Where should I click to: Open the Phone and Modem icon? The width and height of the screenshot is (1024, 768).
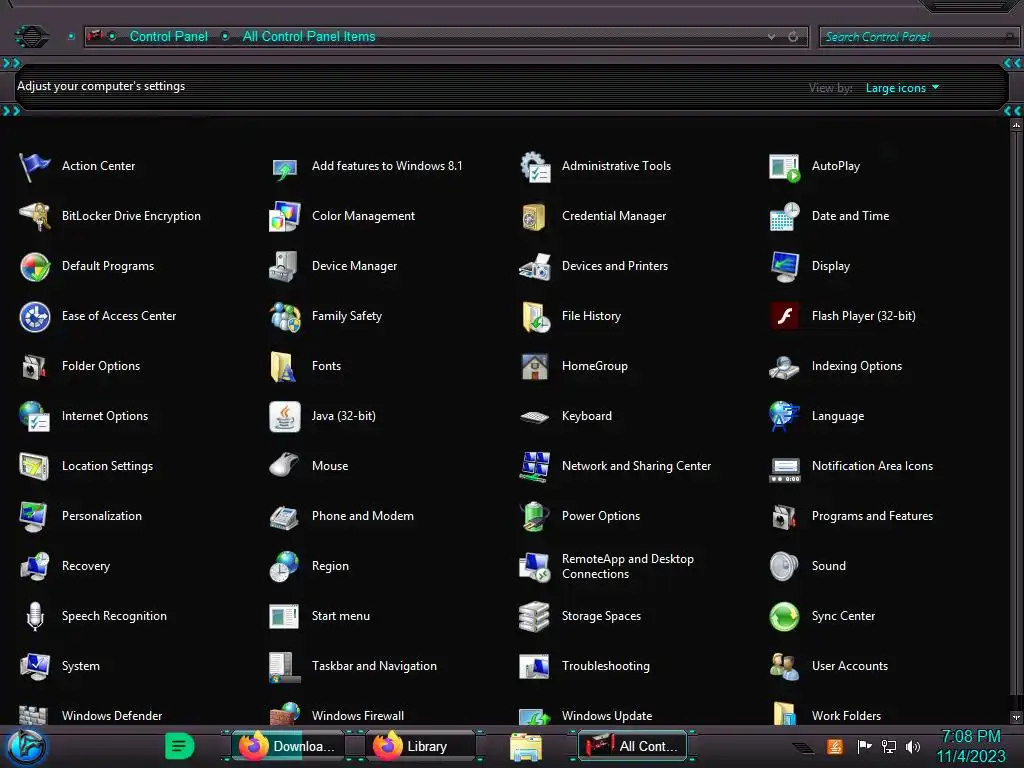[x=285, y=517]
